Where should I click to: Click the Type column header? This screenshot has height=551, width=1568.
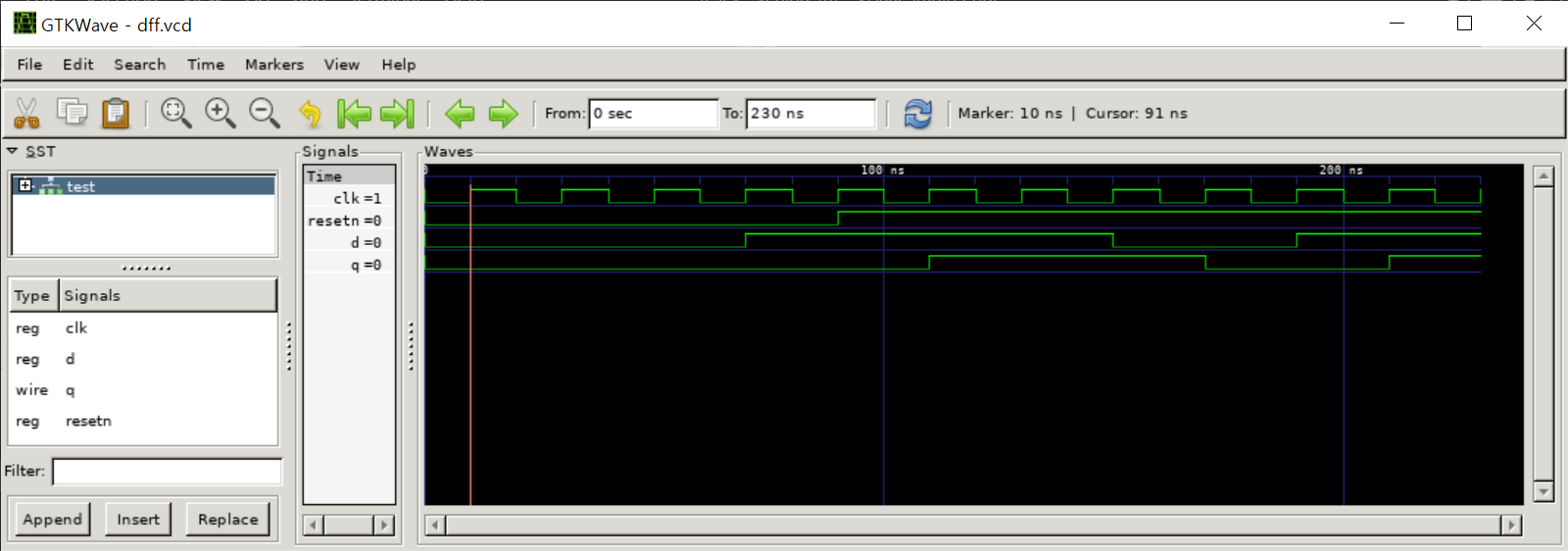[33, 295]
